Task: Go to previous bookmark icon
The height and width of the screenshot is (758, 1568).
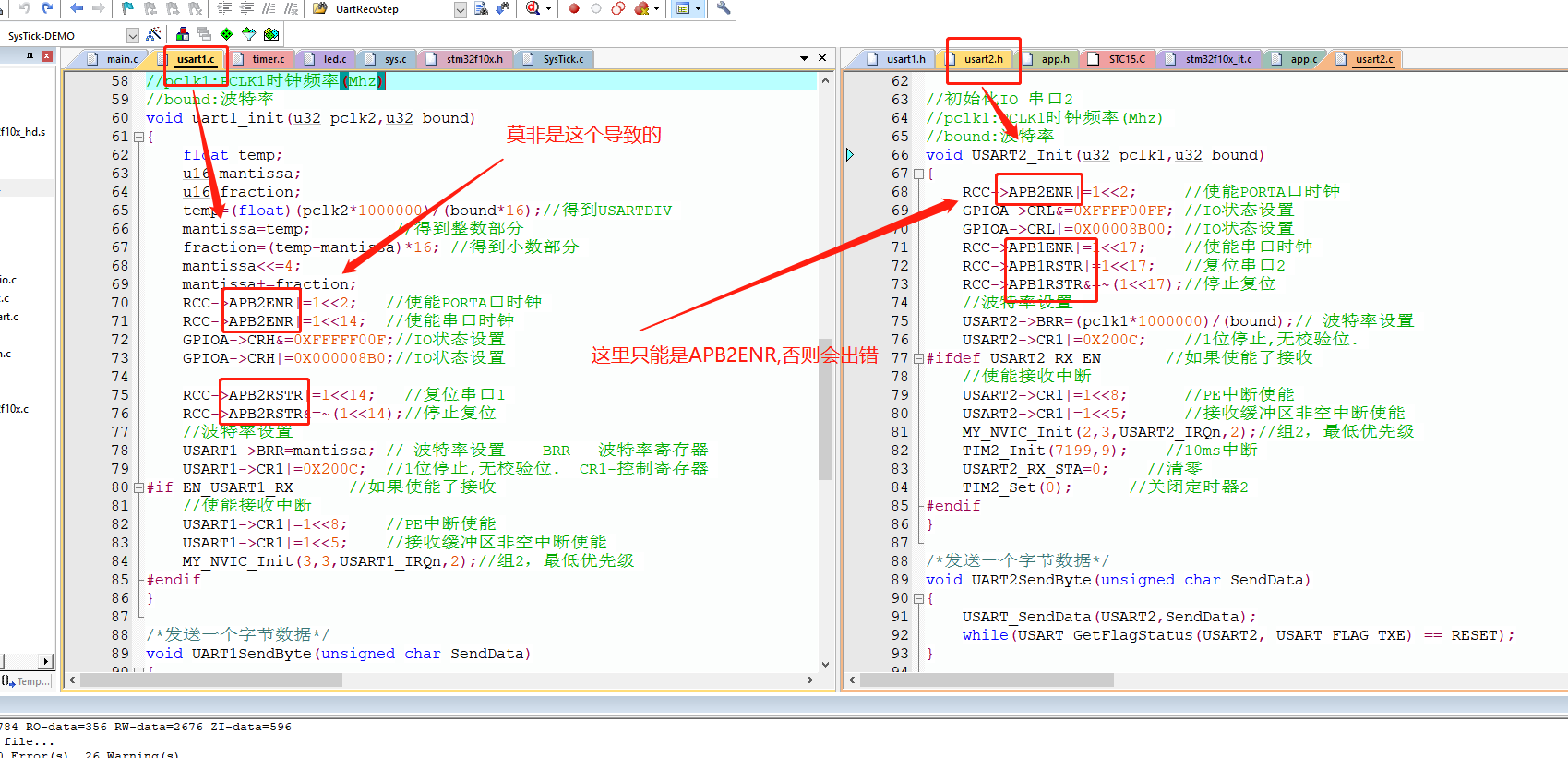Action: pyautogui.click(x=150, y=8)
